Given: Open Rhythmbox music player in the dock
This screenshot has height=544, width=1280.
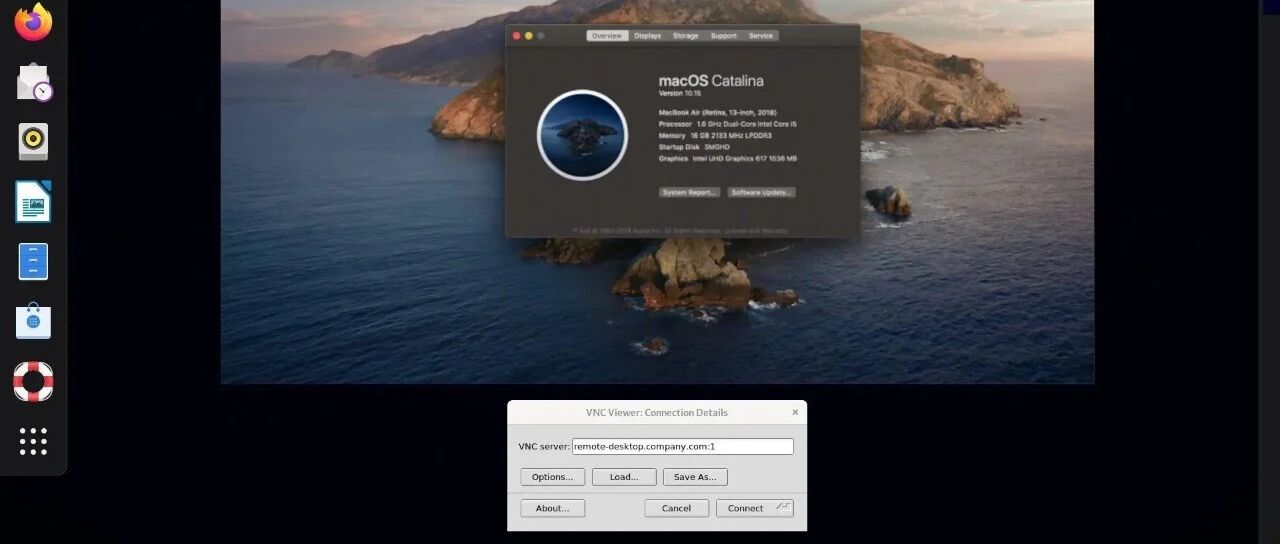Looking at the screenshot, I should tap(33, 142).
